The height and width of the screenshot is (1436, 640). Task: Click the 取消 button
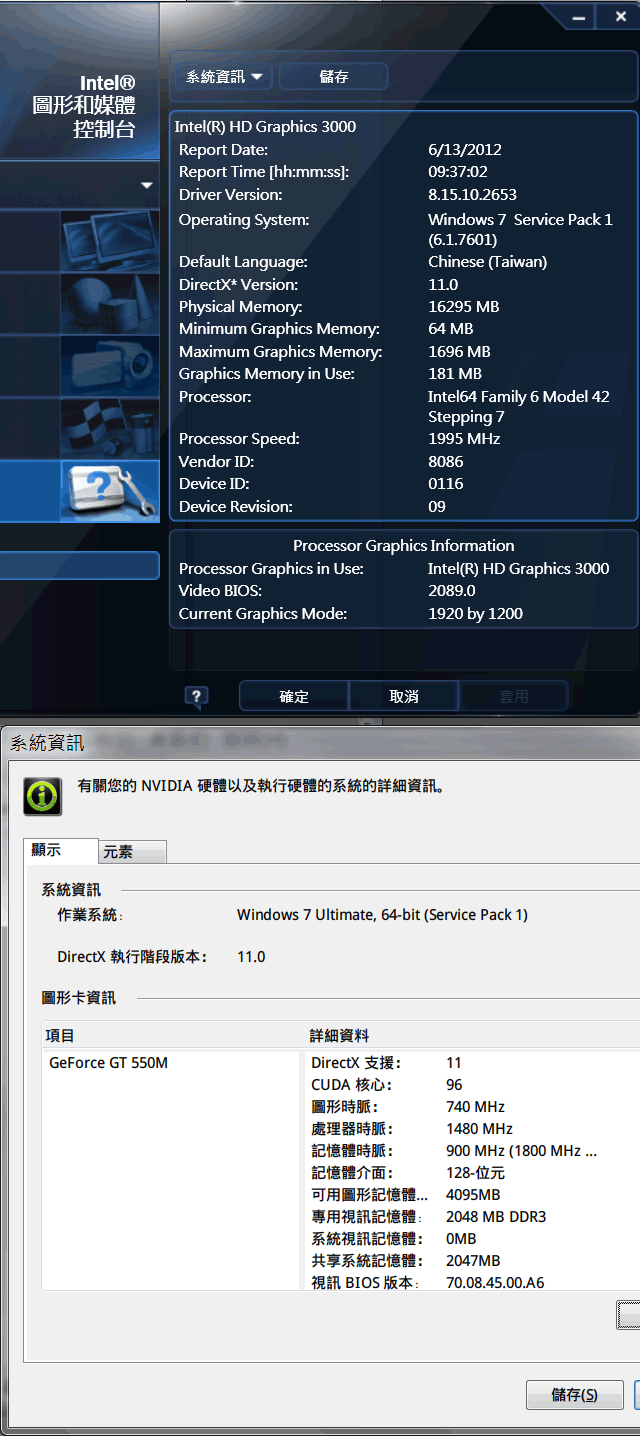(x=404, y=696)
